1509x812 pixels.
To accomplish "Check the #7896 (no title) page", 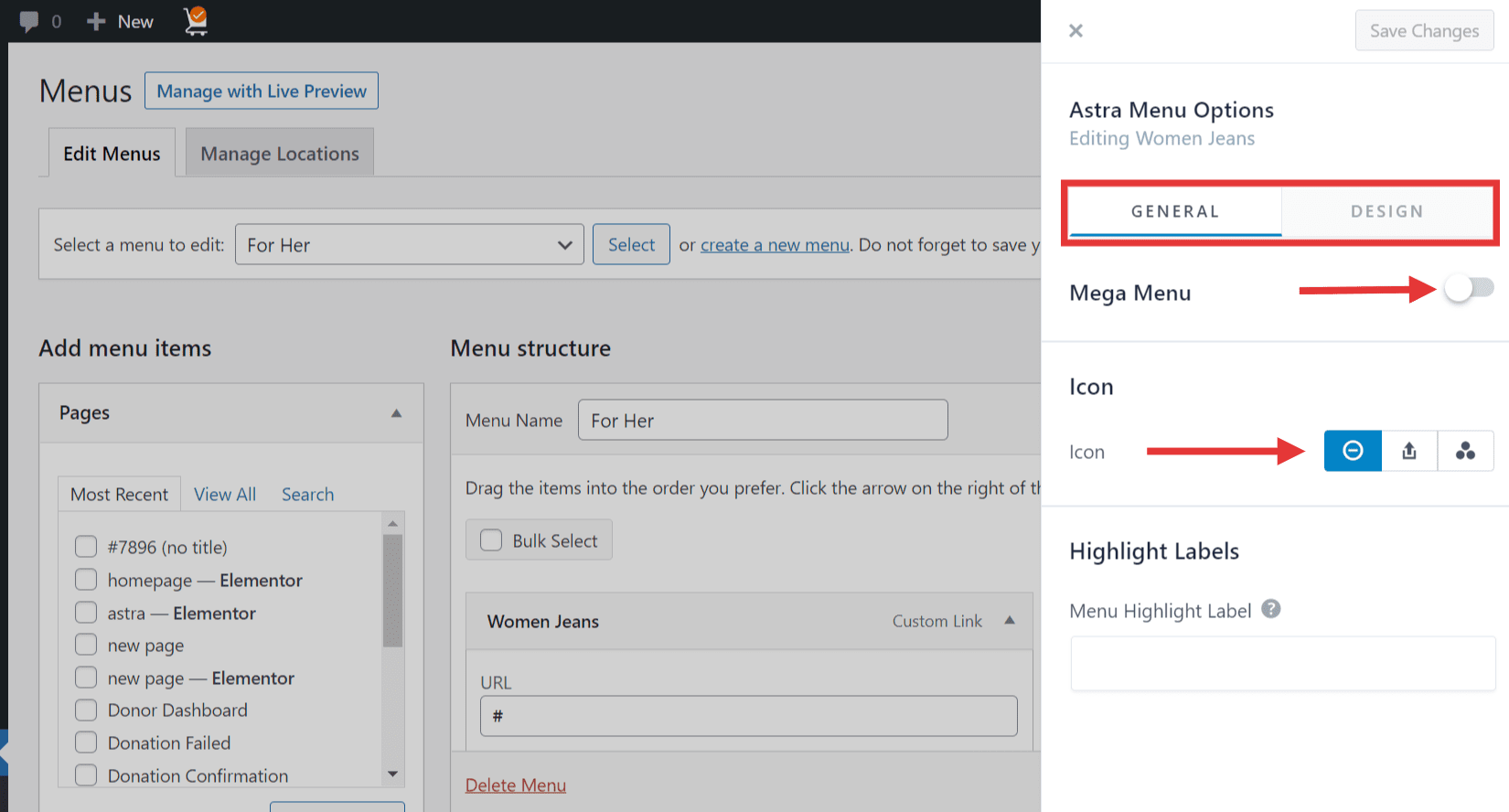I will tap(86, 547).
